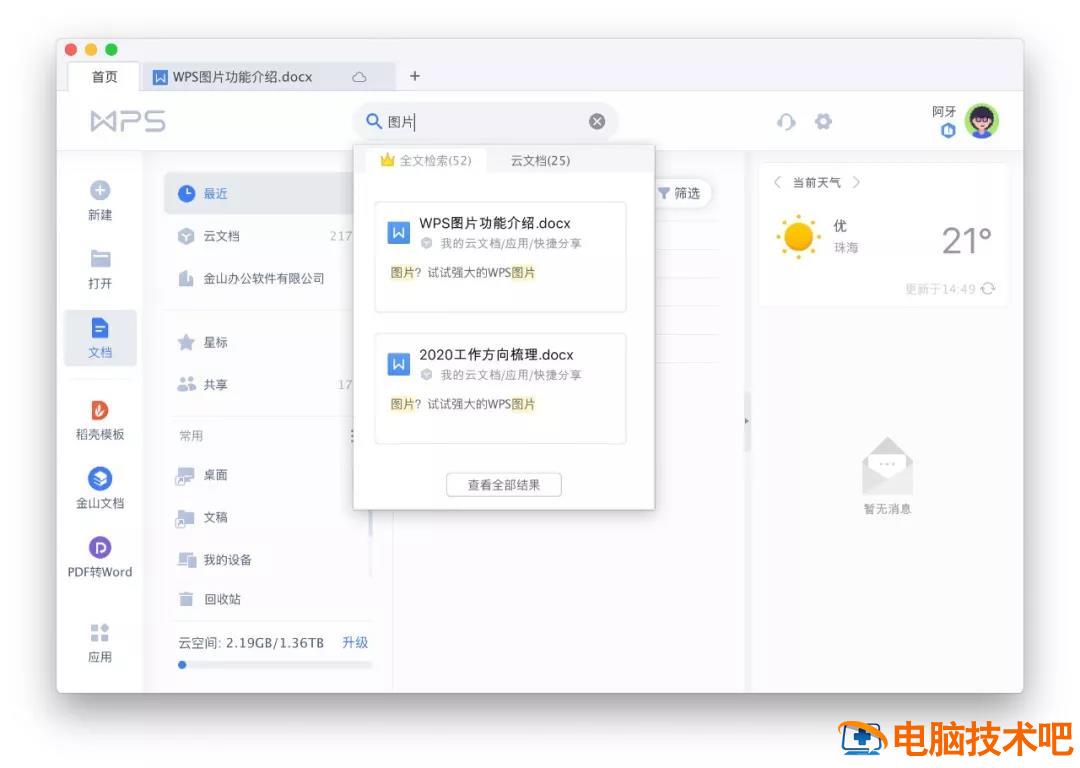Open 稻壳模板 template icon
This screenshot has height=768, width=1080.
(x=100, y=411)
